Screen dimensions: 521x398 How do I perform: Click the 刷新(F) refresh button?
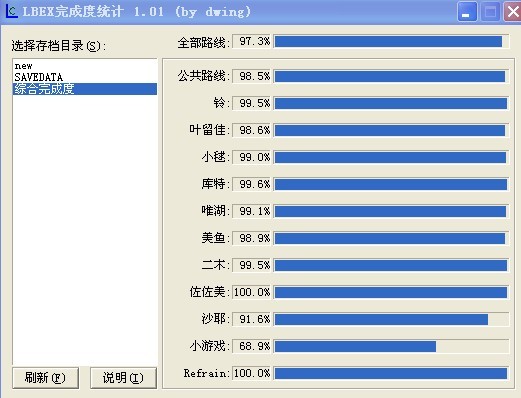(46, 378)
